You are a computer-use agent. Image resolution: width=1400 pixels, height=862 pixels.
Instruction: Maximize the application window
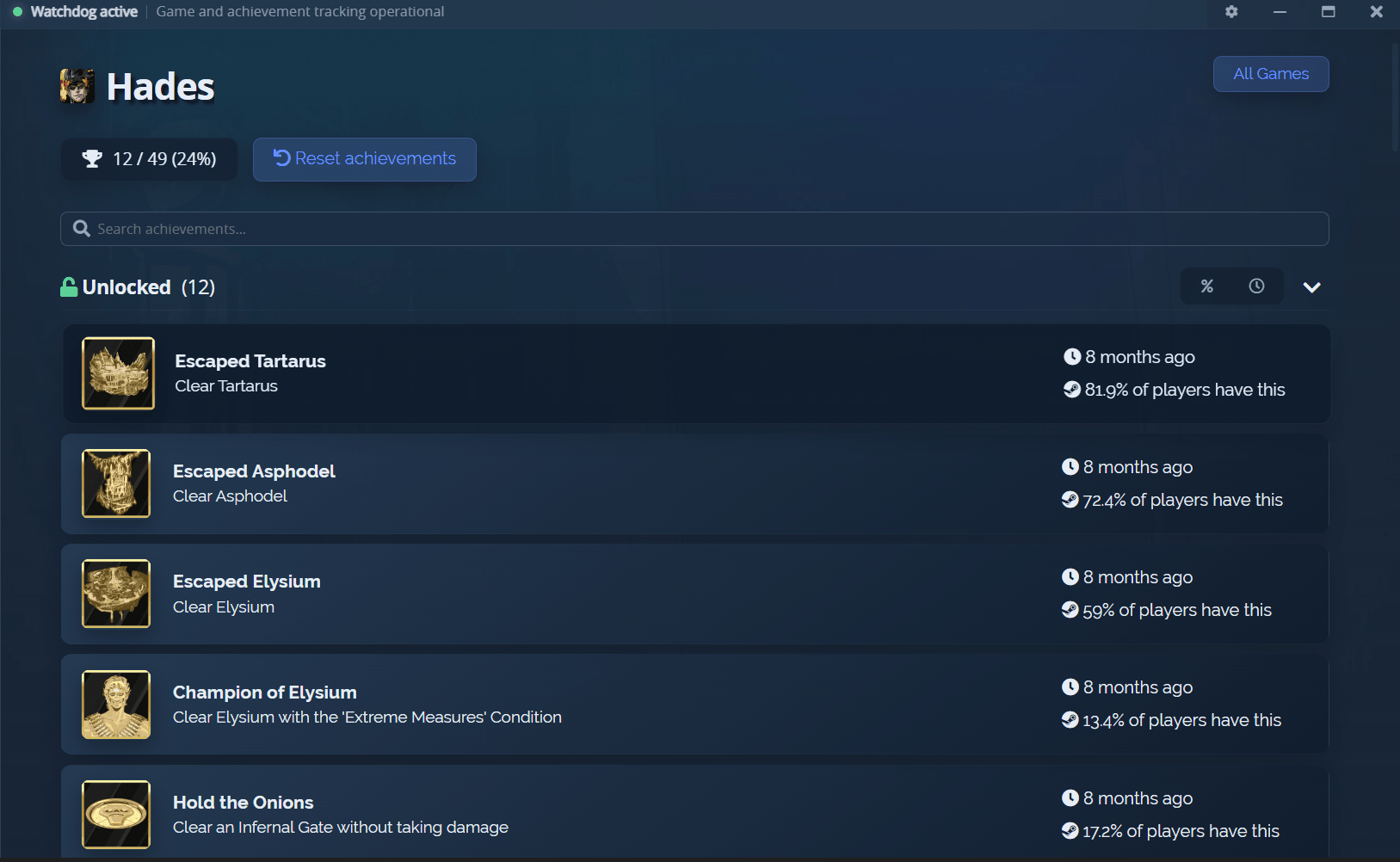point(1329,11)
